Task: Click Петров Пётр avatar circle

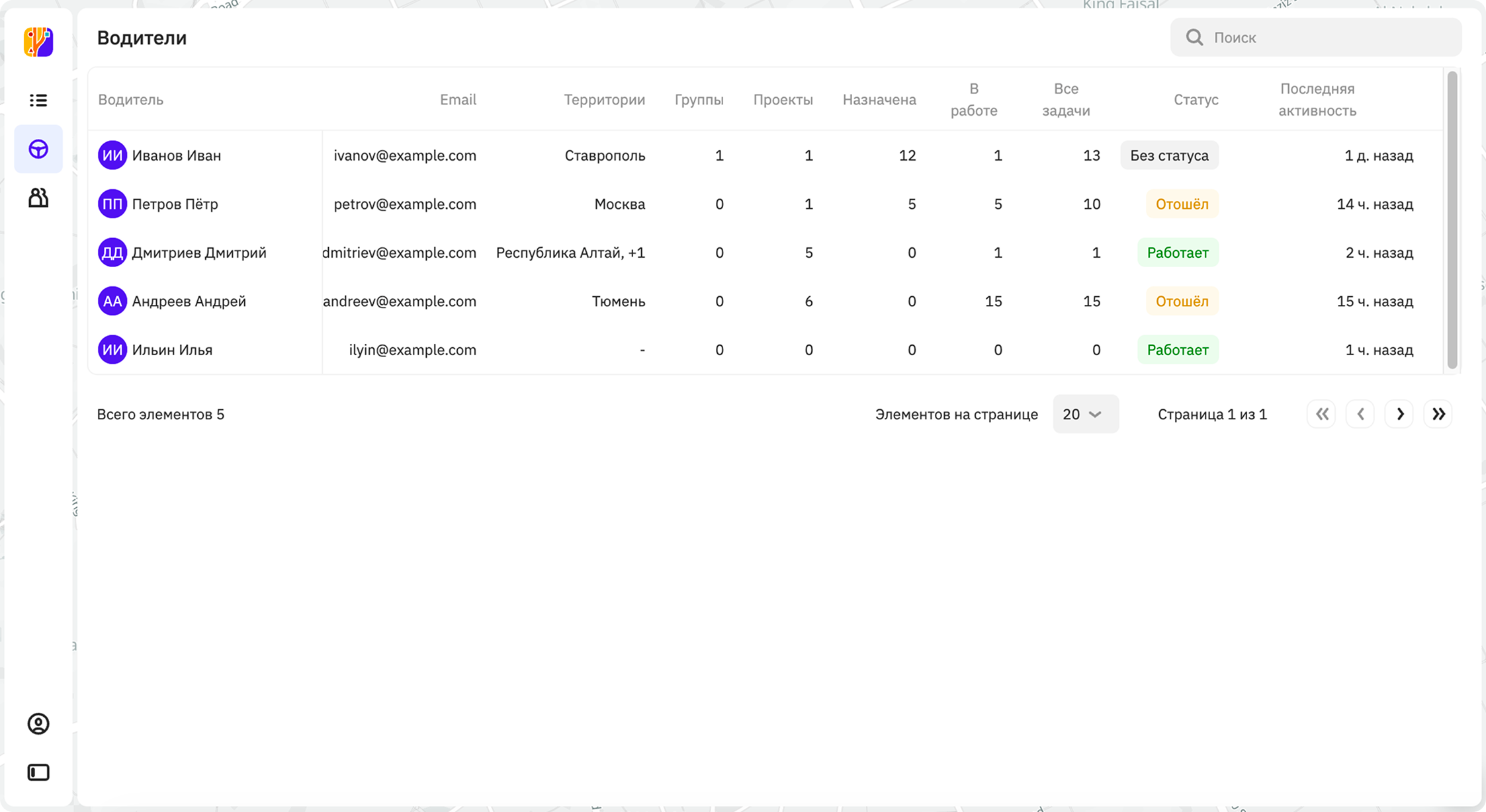Action: pyautogui.click(x=112, y=204)
